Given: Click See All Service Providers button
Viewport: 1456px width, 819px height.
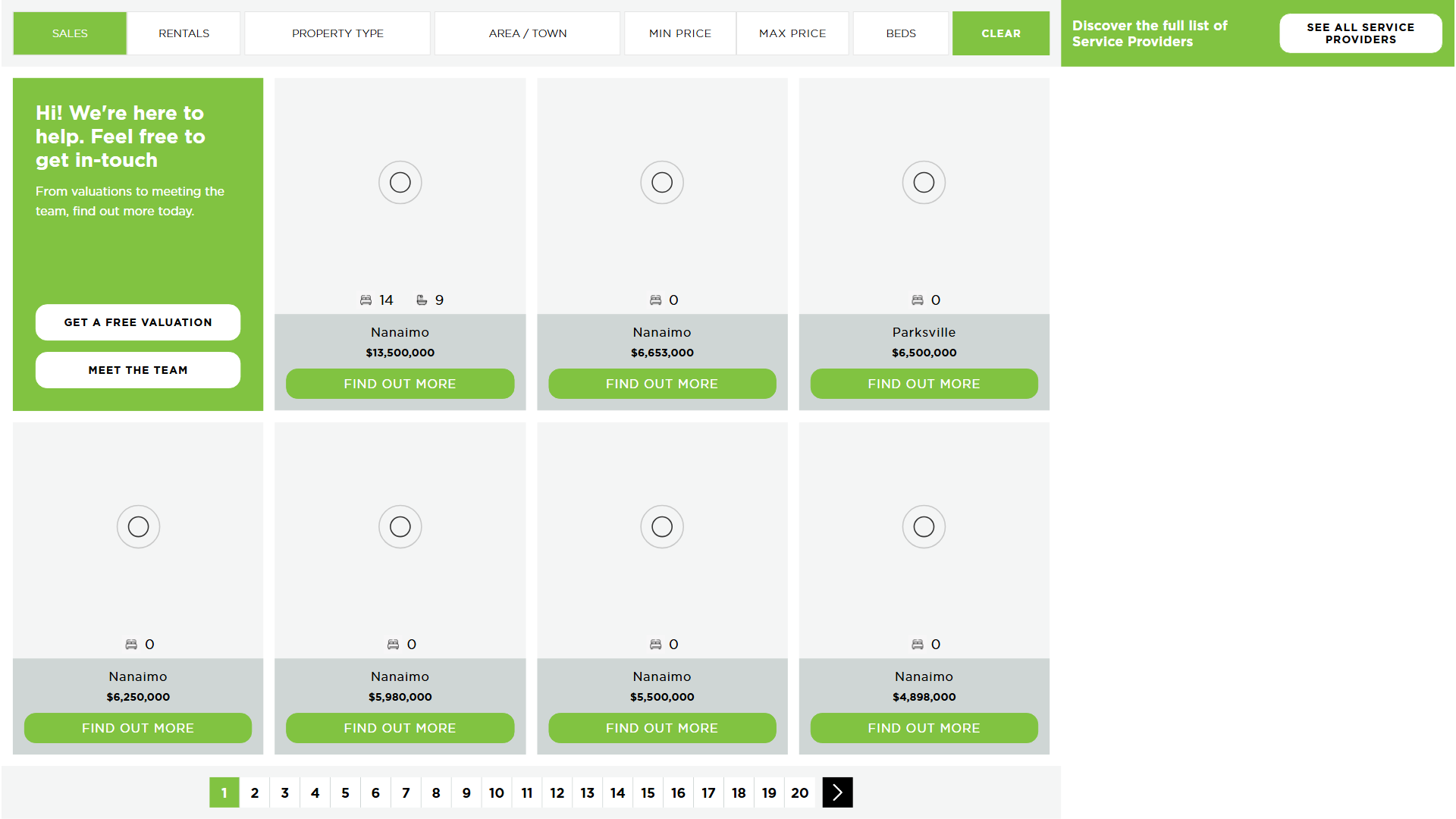Looking at the screenshot, I should coord(1360,33).
